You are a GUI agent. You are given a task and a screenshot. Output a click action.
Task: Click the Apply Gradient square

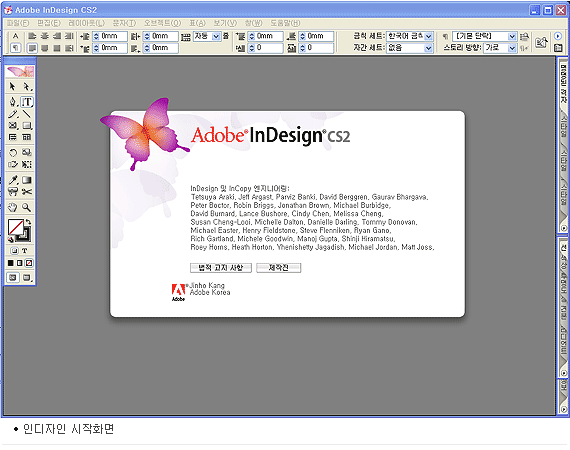coord(20,263)
